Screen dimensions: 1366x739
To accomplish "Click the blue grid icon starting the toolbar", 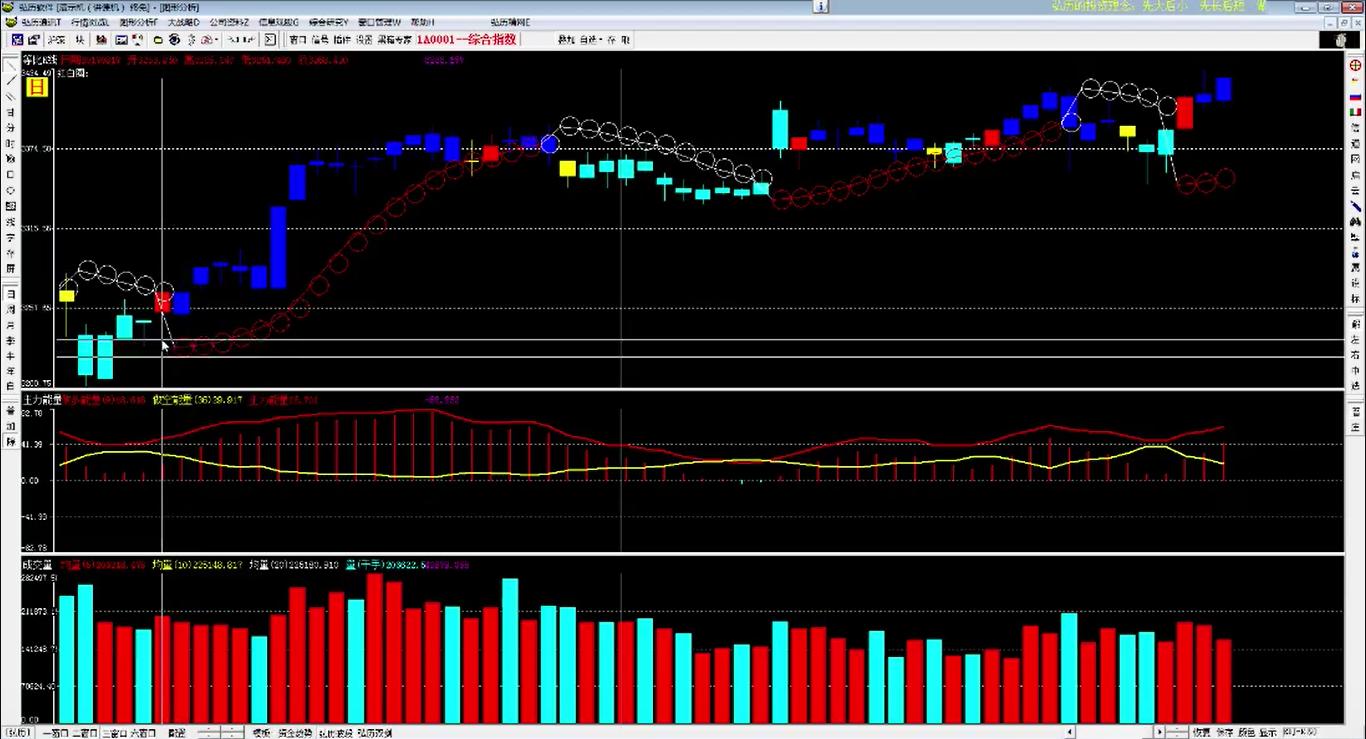I will 17,40.
